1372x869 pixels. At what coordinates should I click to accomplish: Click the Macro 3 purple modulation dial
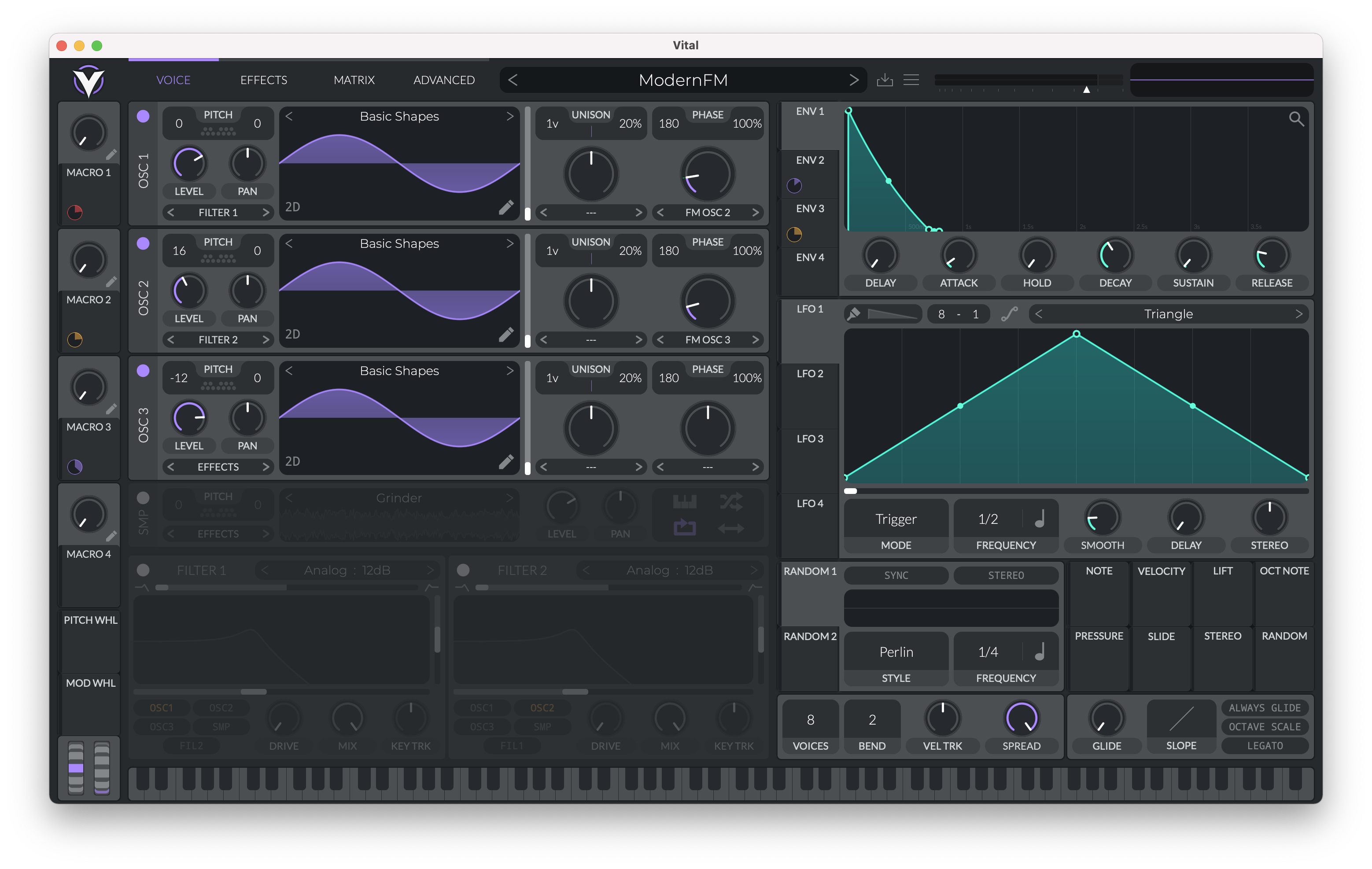[75, 467]
